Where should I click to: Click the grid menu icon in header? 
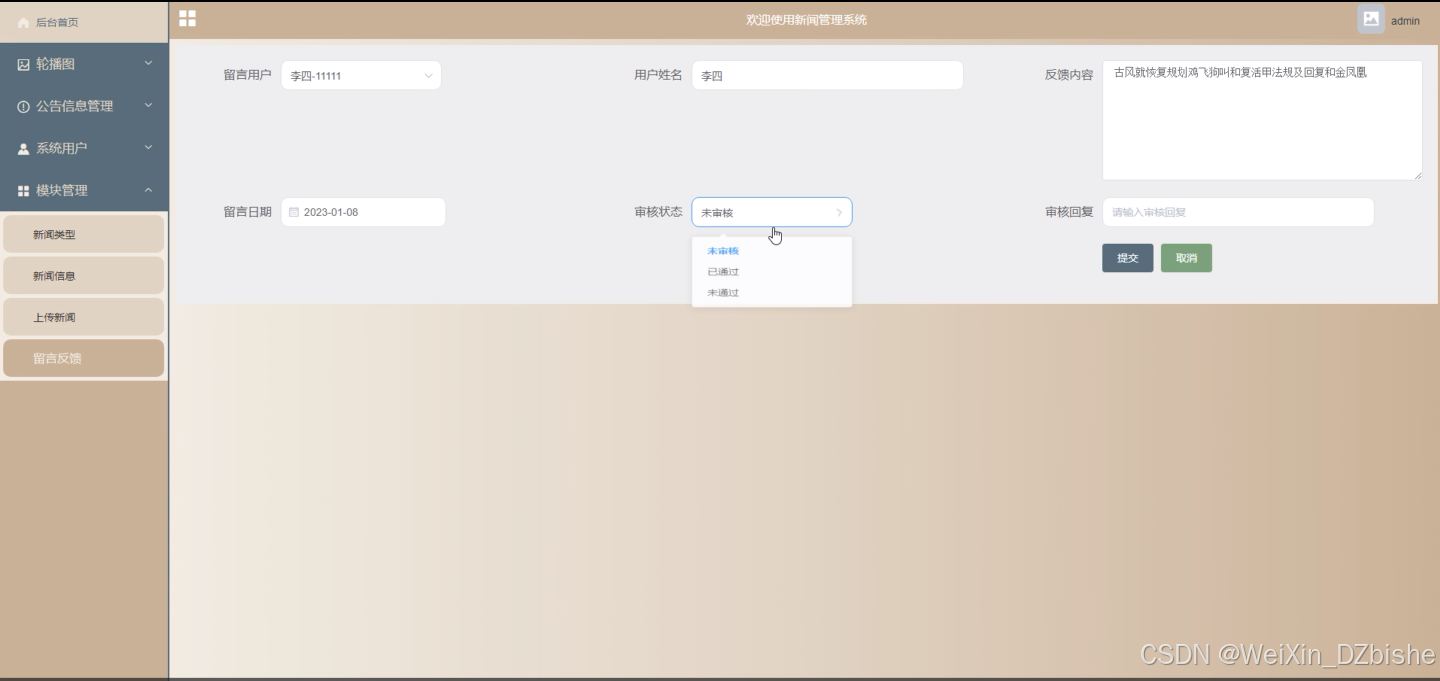click(x=187, y=18)
